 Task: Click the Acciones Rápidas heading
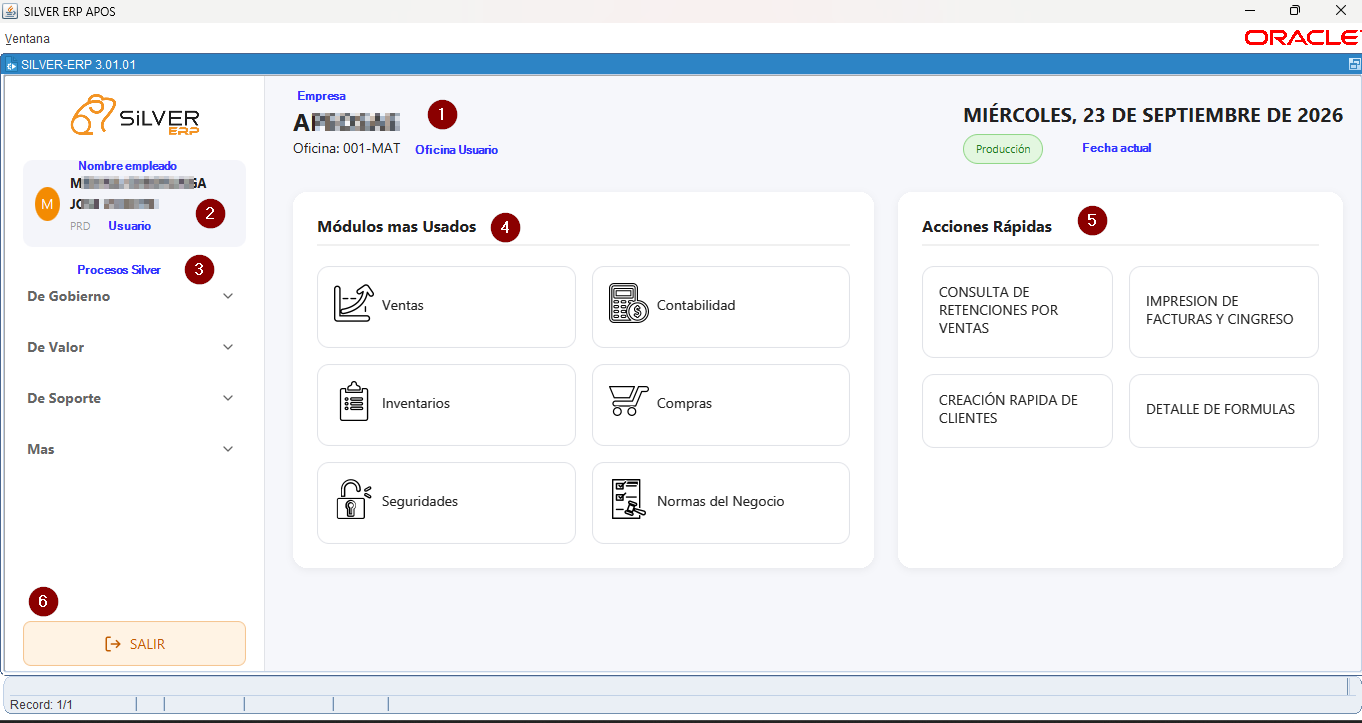[x=987, y=227]
